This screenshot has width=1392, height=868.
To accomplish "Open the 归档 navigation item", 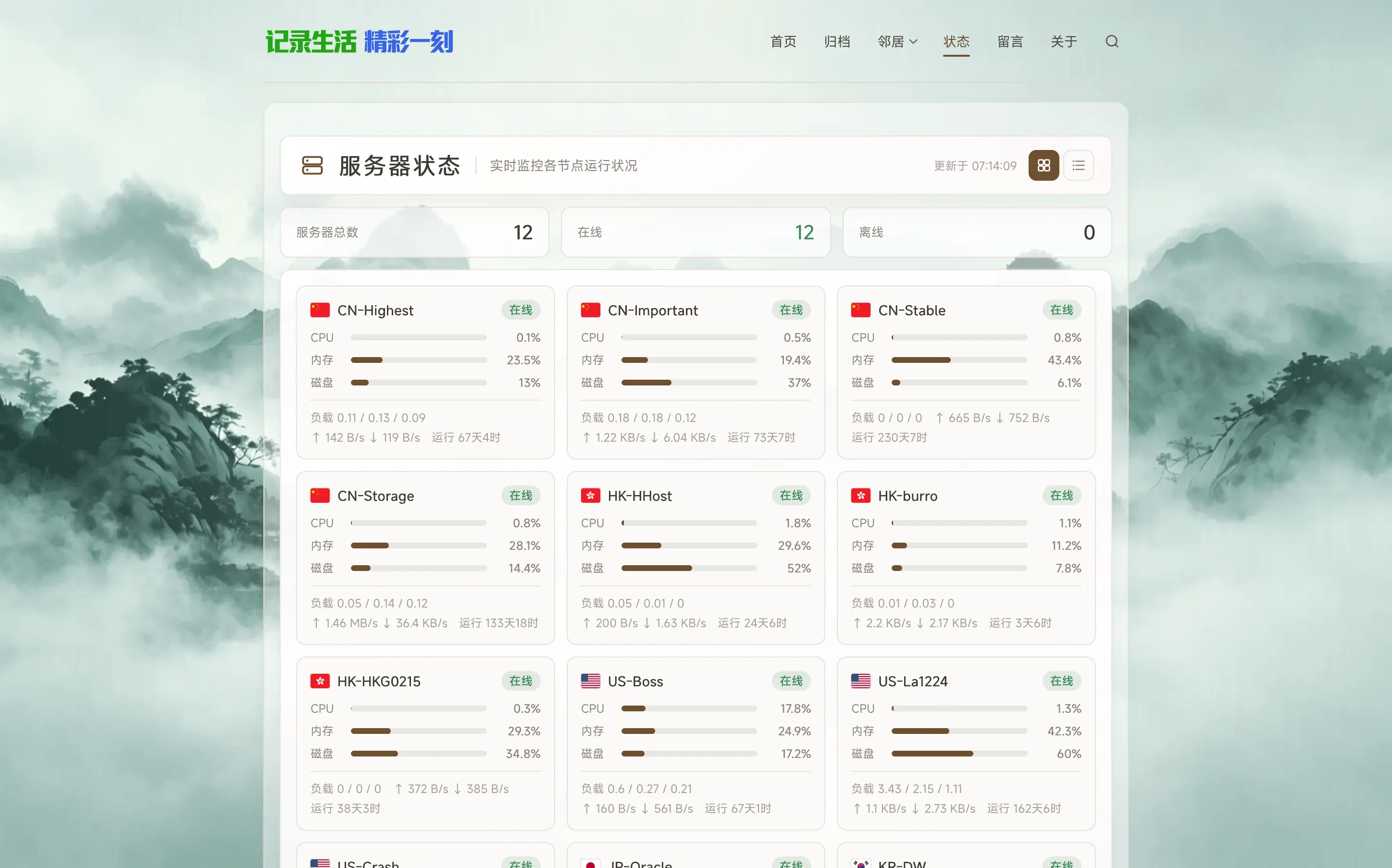I will [x=837, y=41].
